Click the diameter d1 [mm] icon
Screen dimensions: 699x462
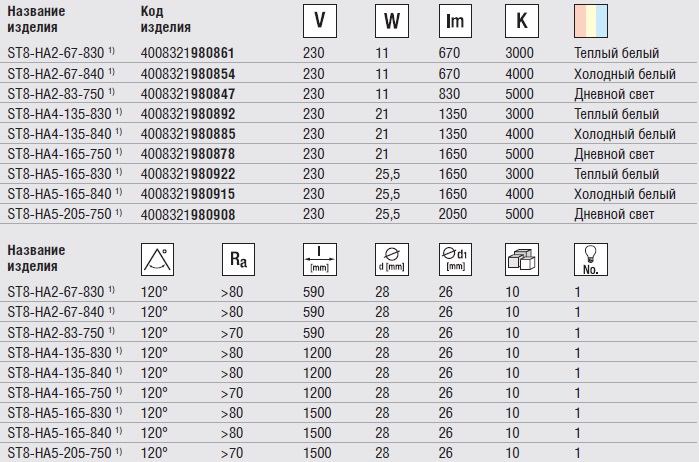pyautogui.click(x=455, y=261)
